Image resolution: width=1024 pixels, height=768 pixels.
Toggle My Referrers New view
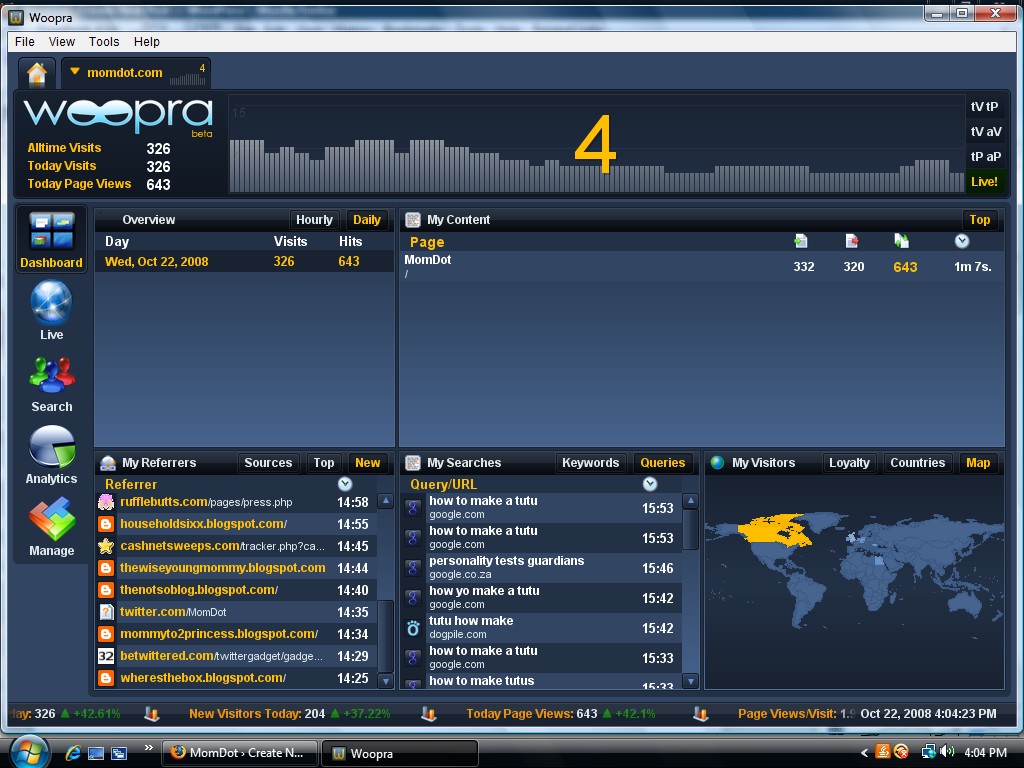[368, 463]
